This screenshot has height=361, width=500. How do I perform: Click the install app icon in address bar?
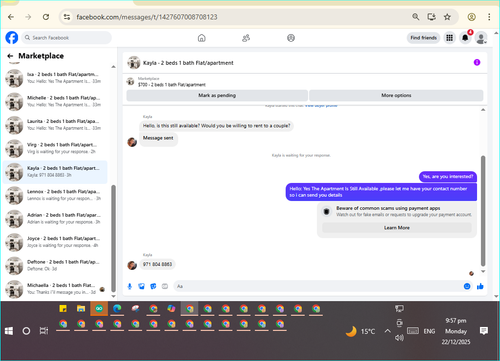[x=432, y=17]
